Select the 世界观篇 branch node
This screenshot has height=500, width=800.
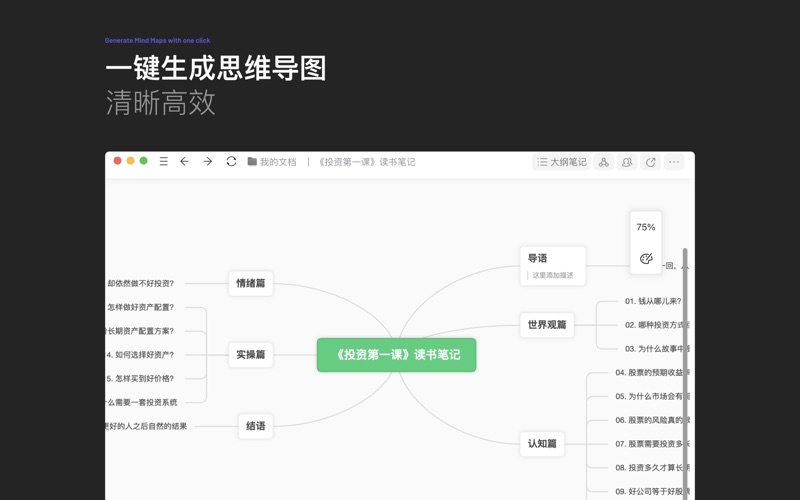pyautogui.click(x=547, y=325)
